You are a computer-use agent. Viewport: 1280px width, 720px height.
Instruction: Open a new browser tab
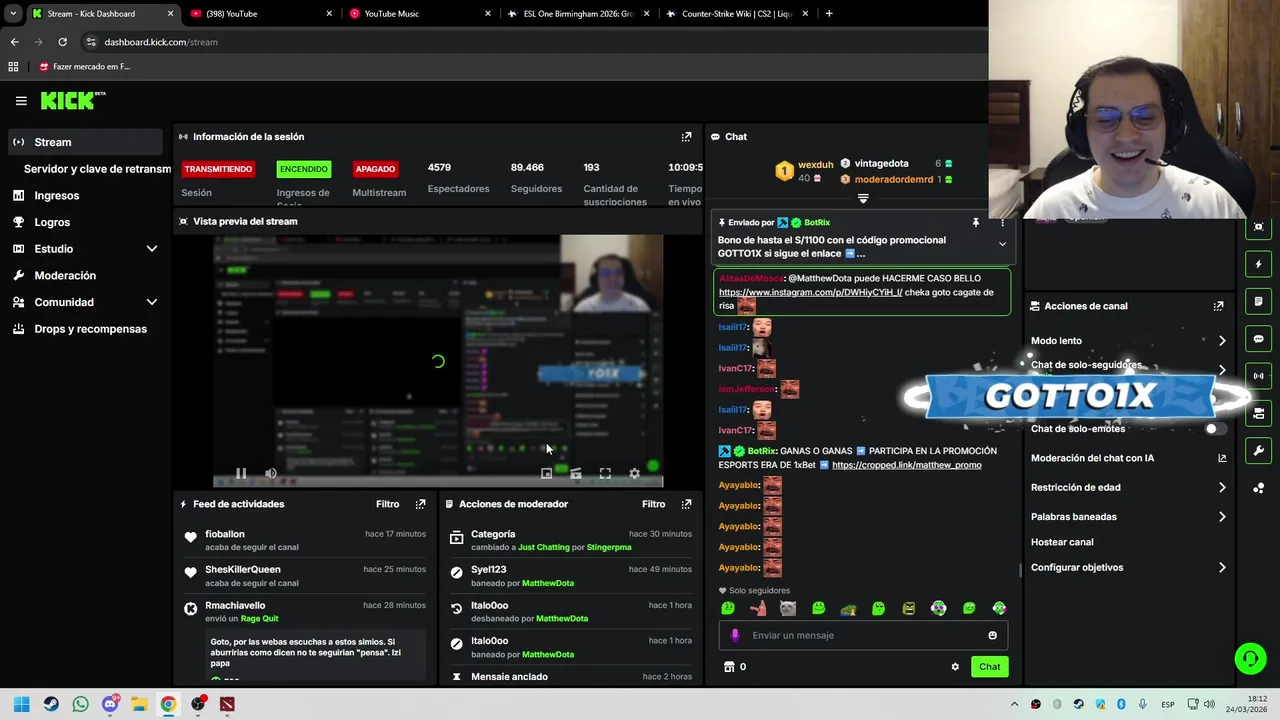point(829,14)
